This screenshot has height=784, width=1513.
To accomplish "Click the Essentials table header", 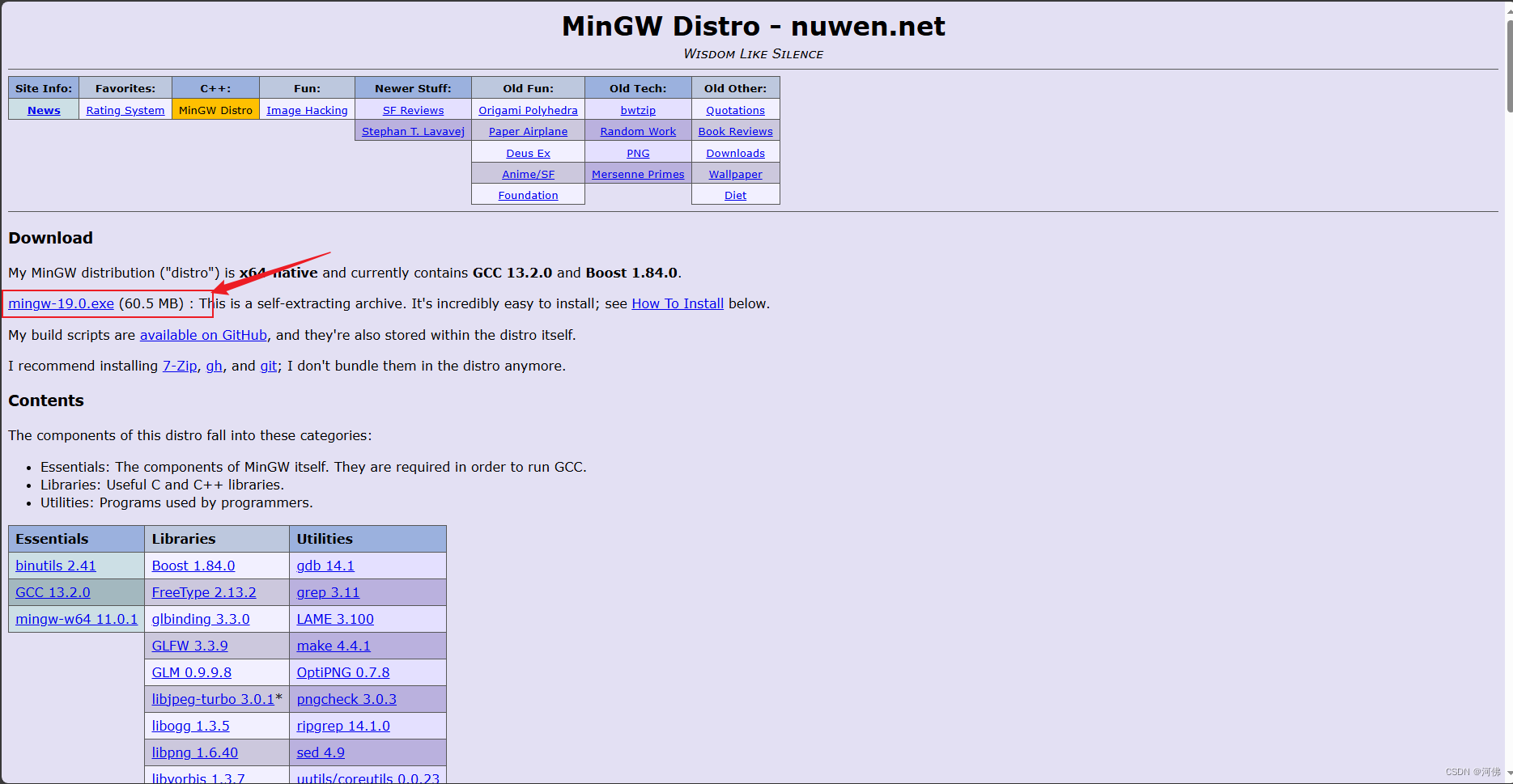I will (76, 539).
